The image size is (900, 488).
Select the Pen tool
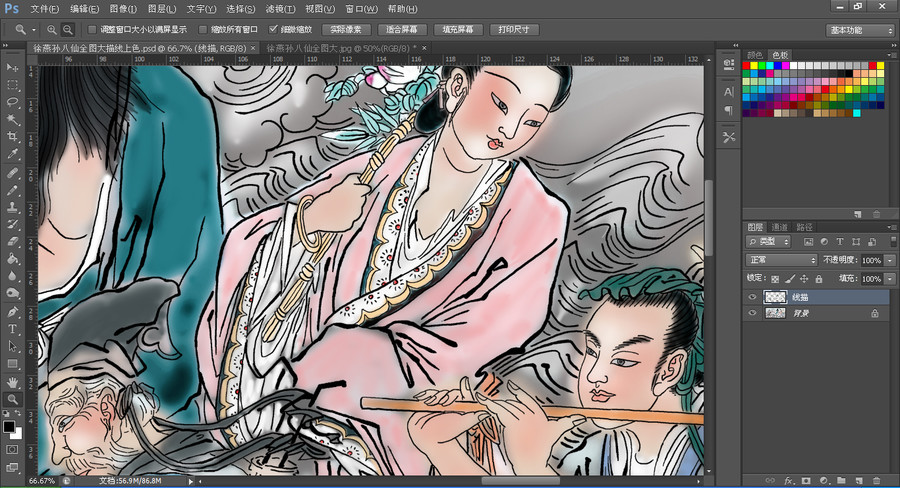point(12,312)
